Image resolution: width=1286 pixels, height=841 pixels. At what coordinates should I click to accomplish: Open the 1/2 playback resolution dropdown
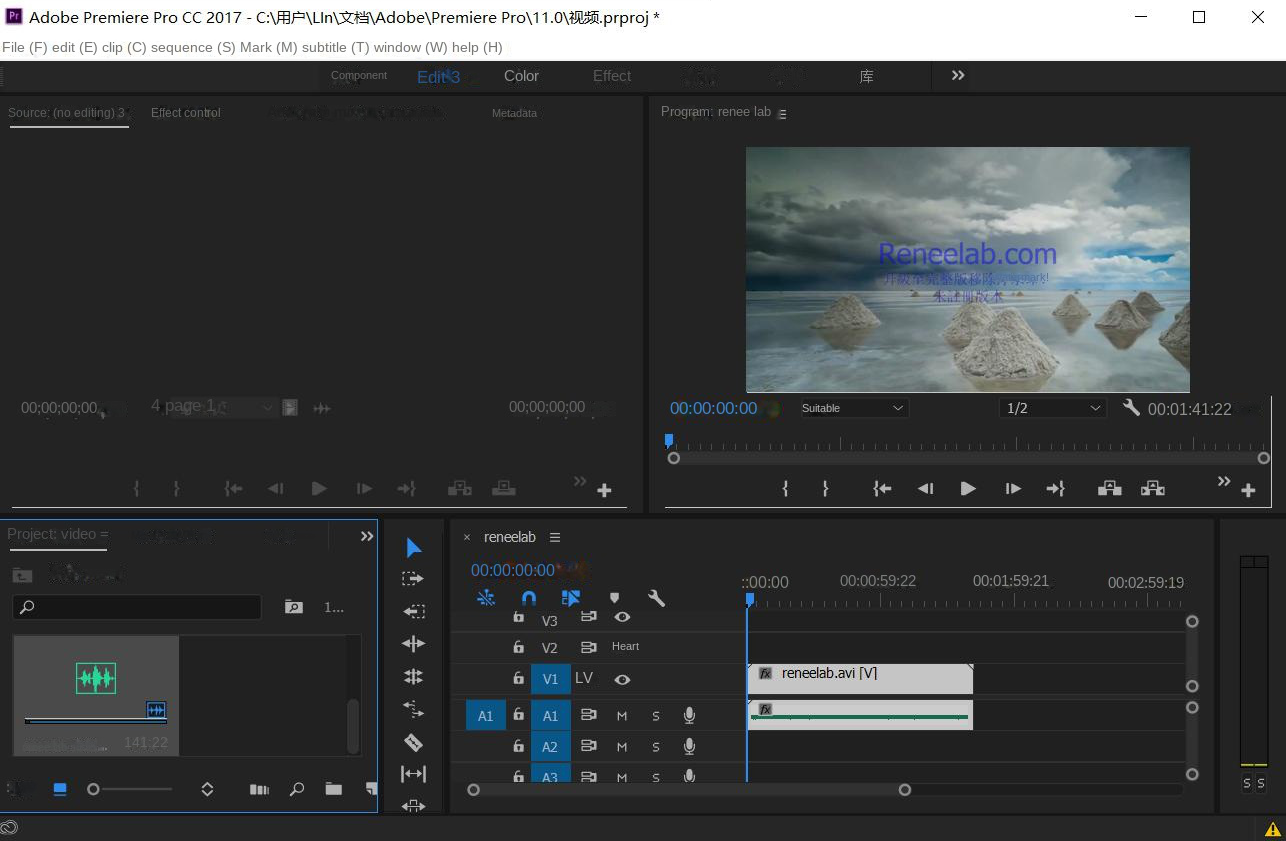point(1052,408)
